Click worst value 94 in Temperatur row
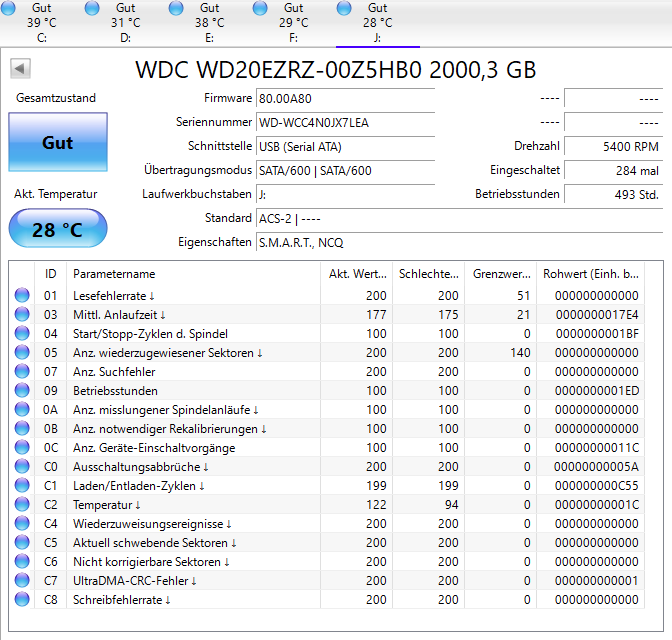672x640 pixels. [451, 505]
